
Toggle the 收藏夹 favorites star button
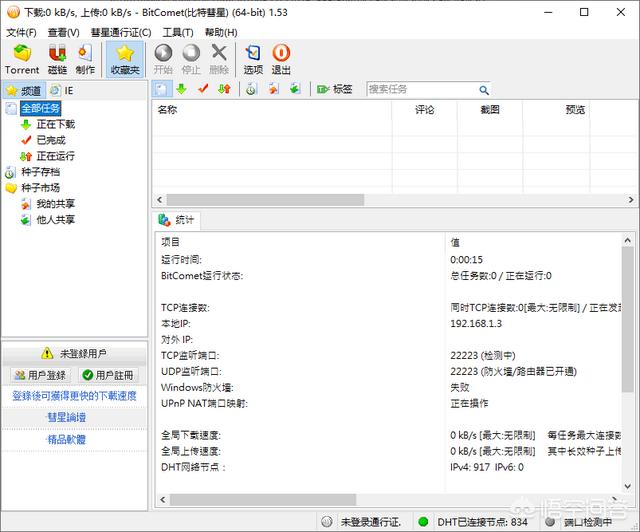pyautogui.click(x=125, y=60)
